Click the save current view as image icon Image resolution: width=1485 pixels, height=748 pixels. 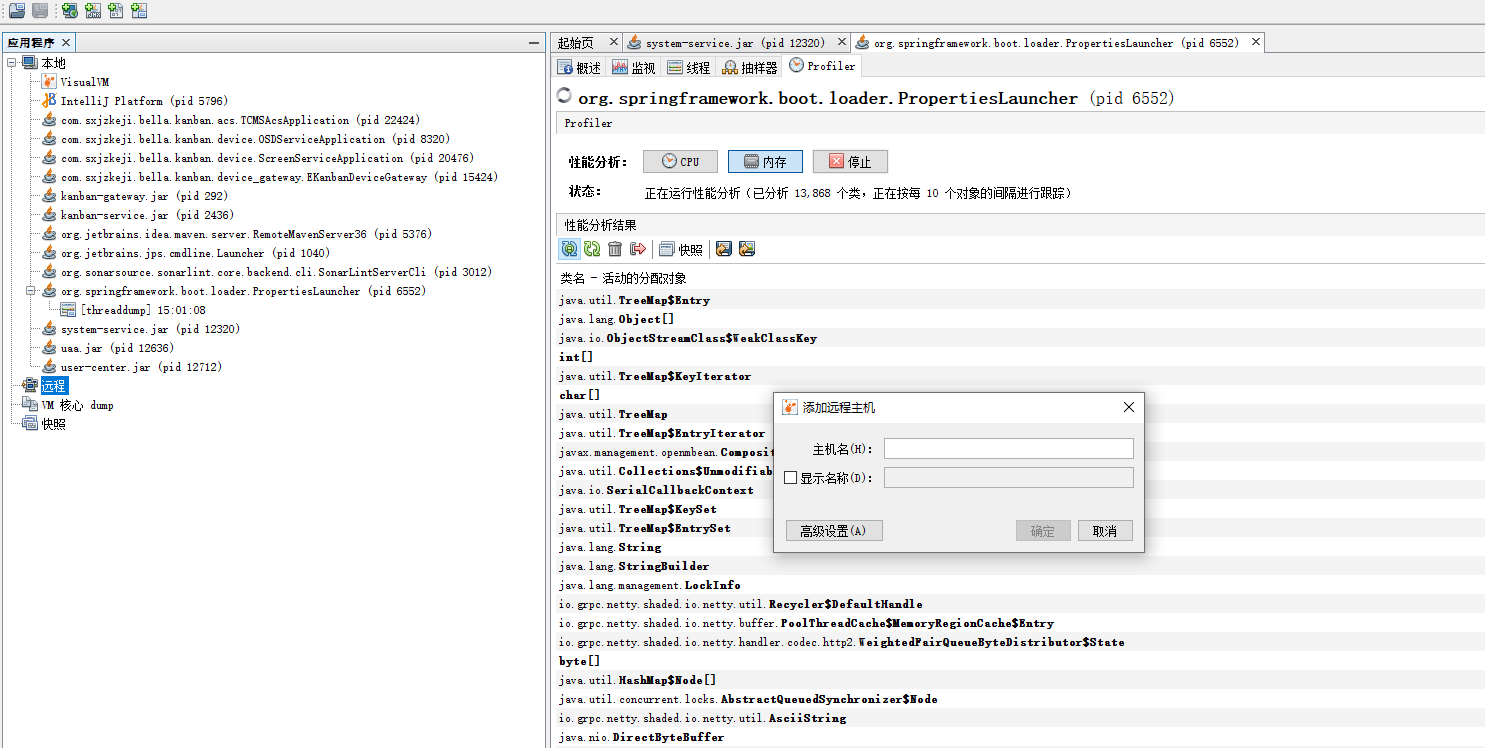click(x=746, y=248)
